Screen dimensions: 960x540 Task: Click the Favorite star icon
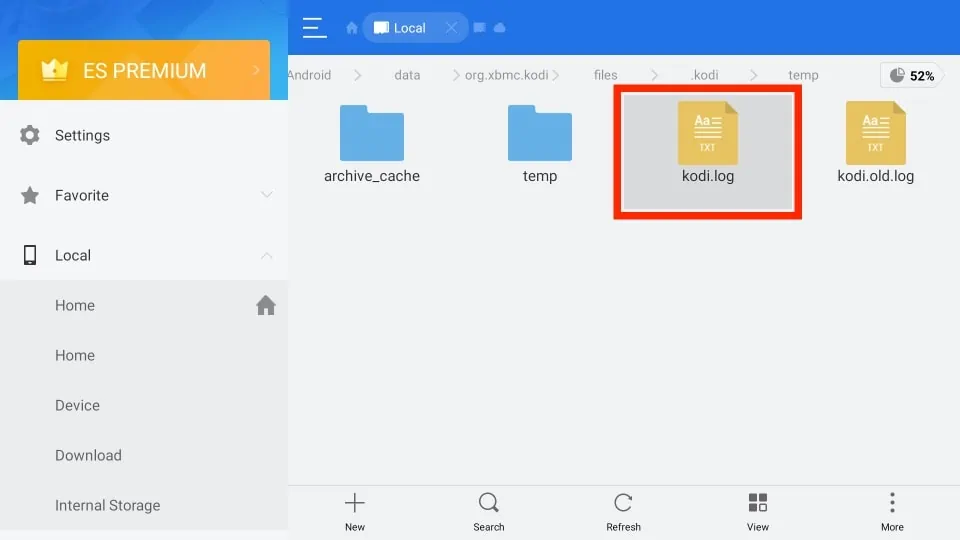point(29,195)
